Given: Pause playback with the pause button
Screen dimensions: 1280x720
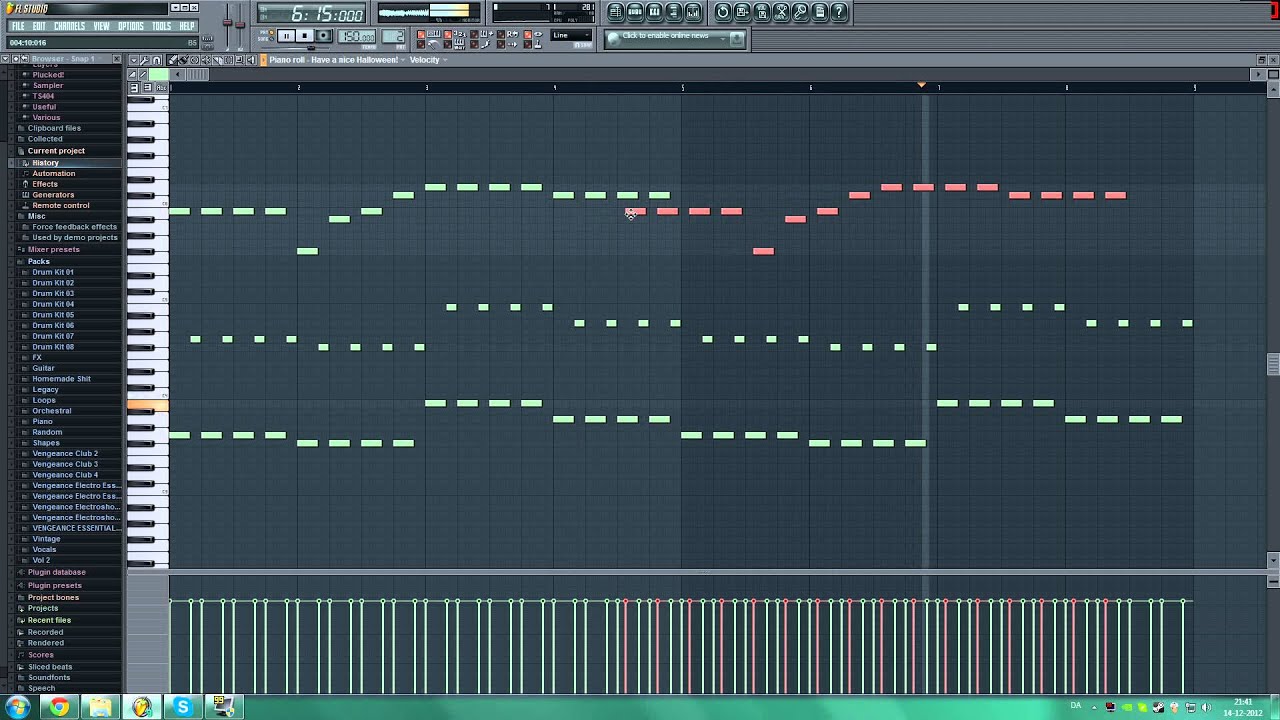Looking at the screenshot, I should 286,36.
